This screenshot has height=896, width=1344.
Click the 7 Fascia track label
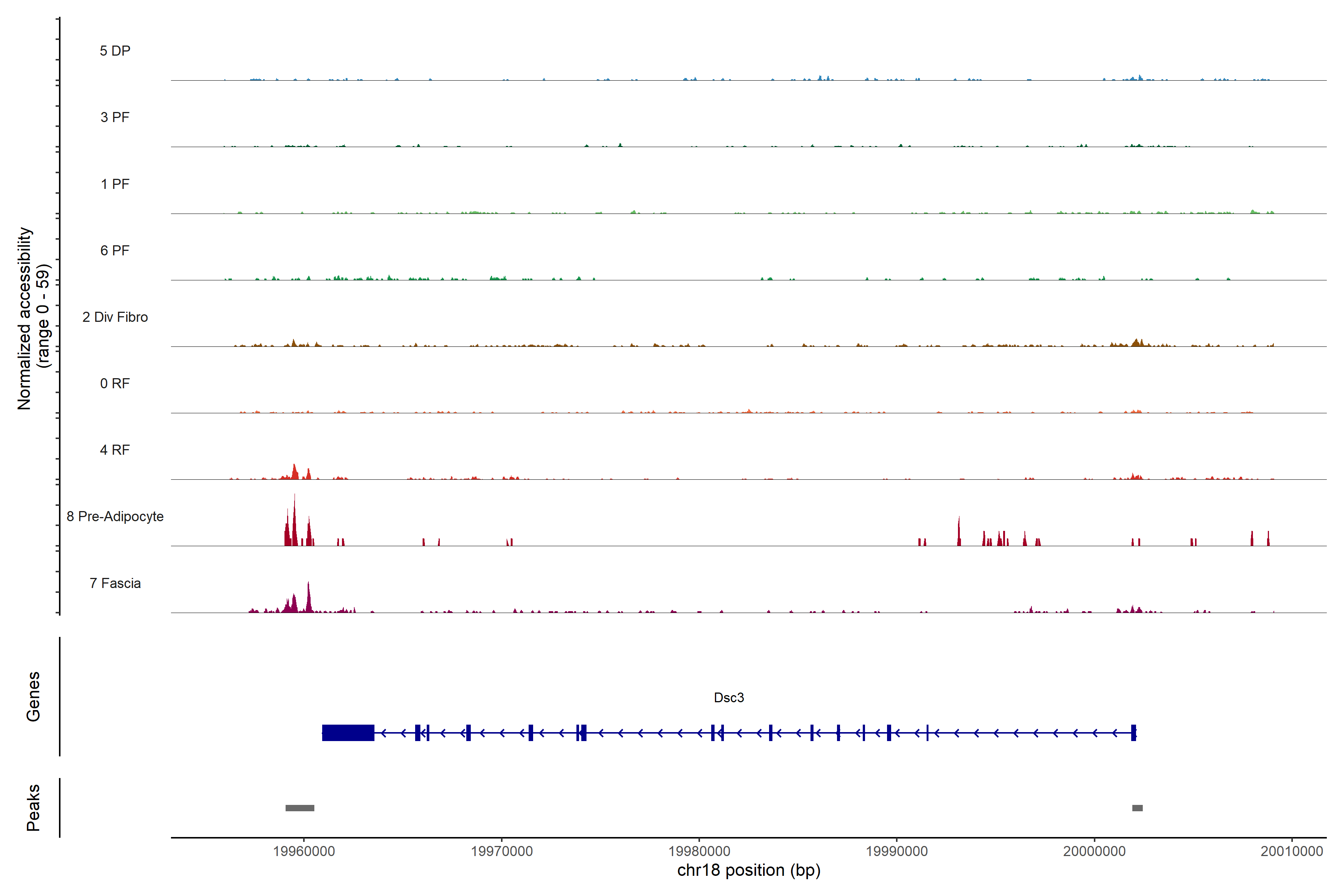point(115,583)
